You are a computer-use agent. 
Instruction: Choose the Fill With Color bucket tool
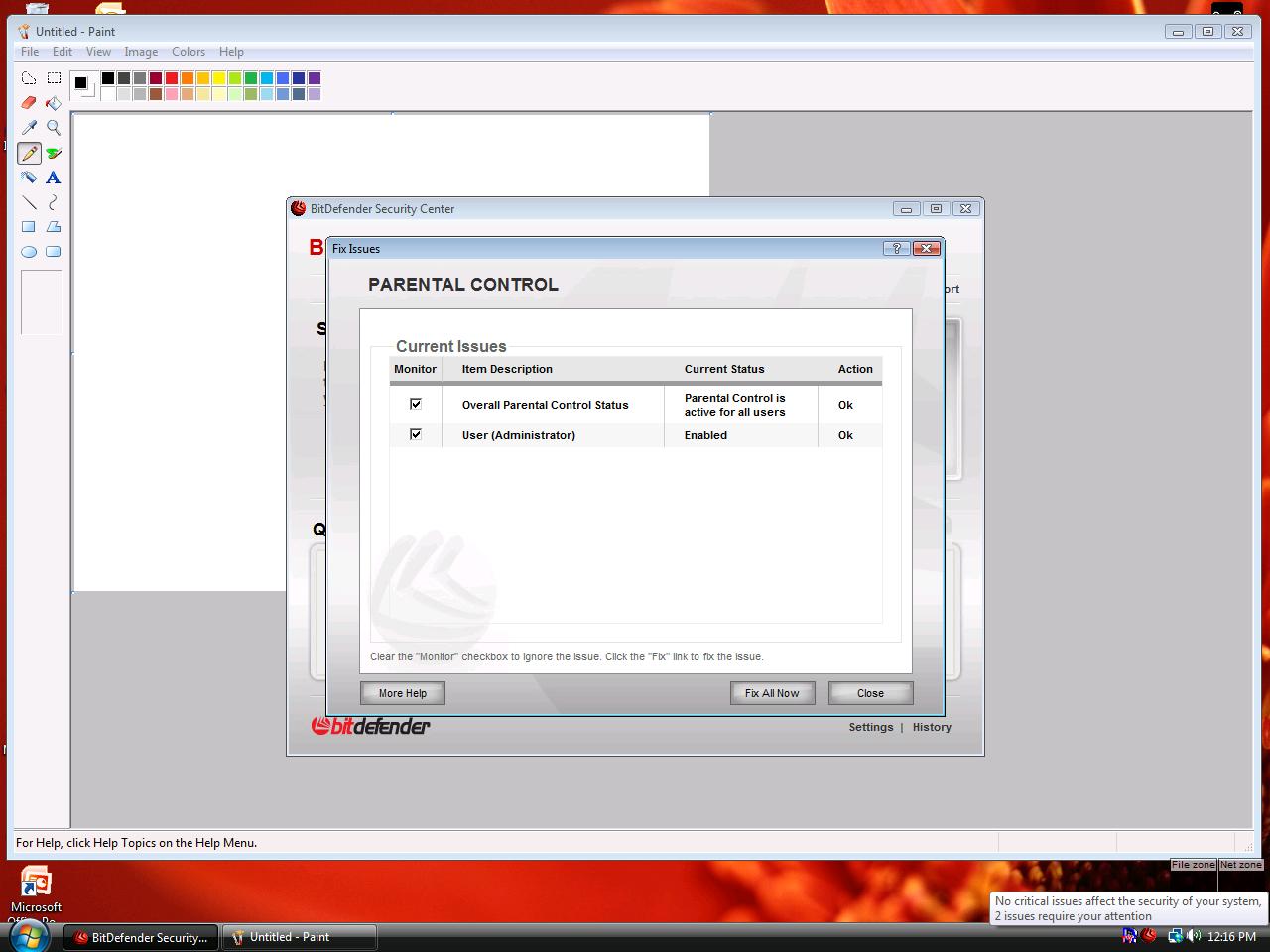[54, 103]
